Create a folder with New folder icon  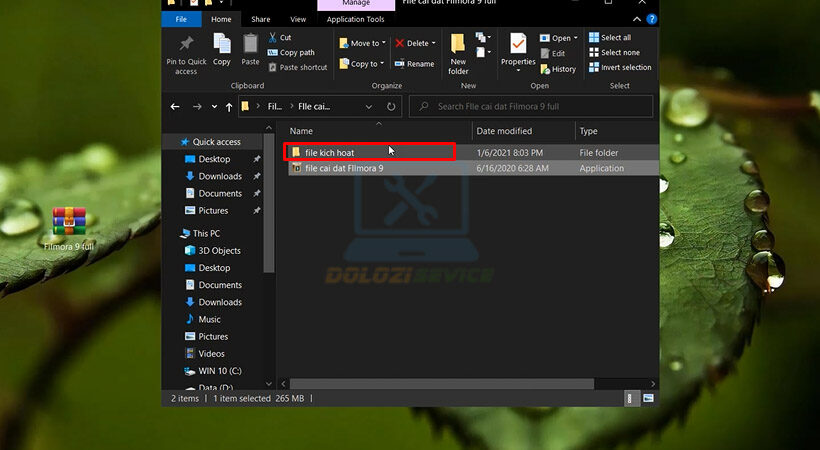[x=458, y=48]
